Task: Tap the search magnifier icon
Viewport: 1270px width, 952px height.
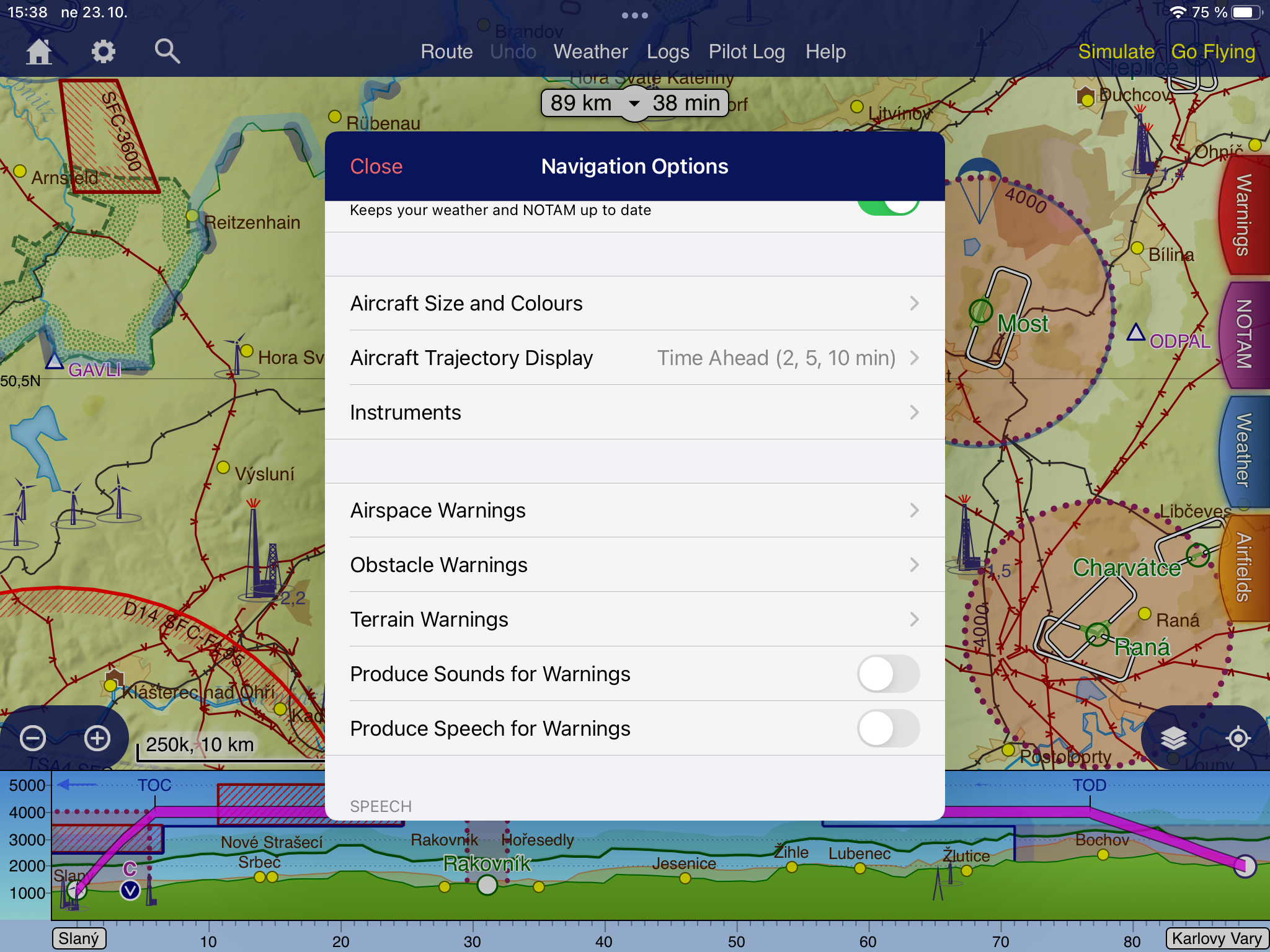Action: click(x=167, y=51)
